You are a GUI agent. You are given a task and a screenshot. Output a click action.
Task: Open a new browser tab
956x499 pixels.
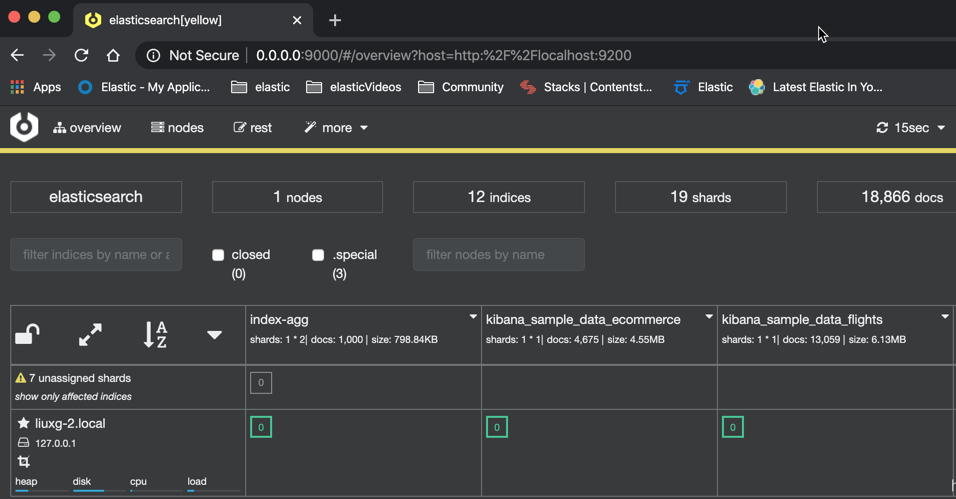(335, 20)
